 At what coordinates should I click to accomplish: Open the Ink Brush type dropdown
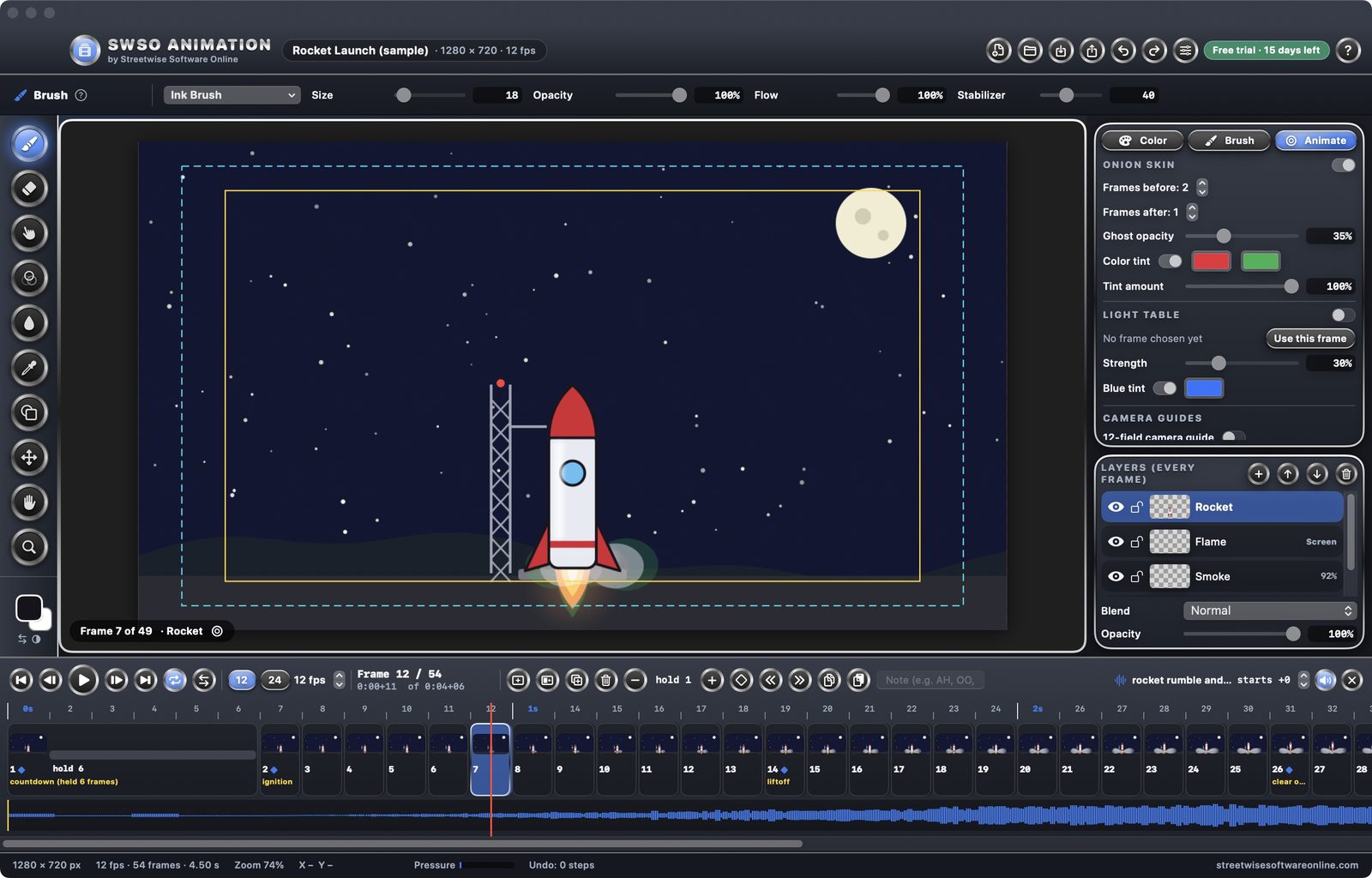[232, 95]
